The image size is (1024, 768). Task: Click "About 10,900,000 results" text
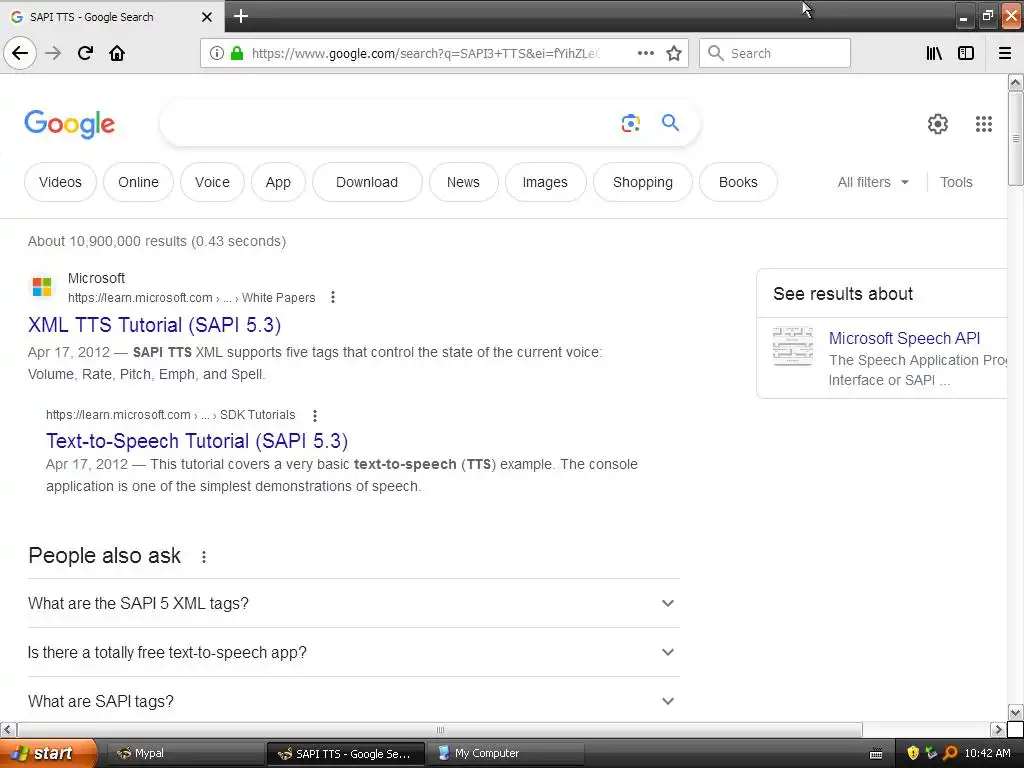coord(107,242)
